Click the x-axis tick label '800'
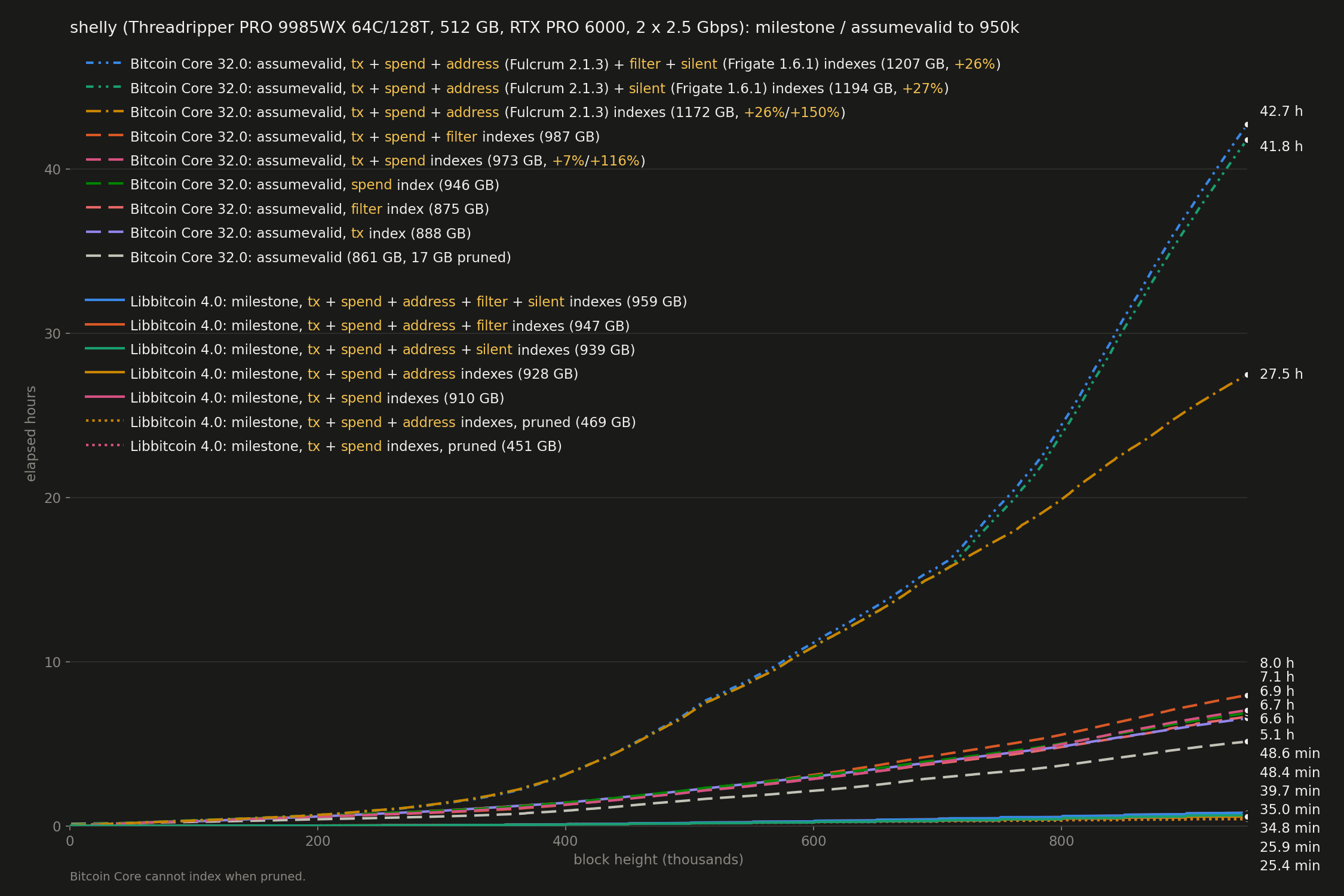Image resolution: width=1344 pixels, height=896 pixels. click(x=1061, y=841)
